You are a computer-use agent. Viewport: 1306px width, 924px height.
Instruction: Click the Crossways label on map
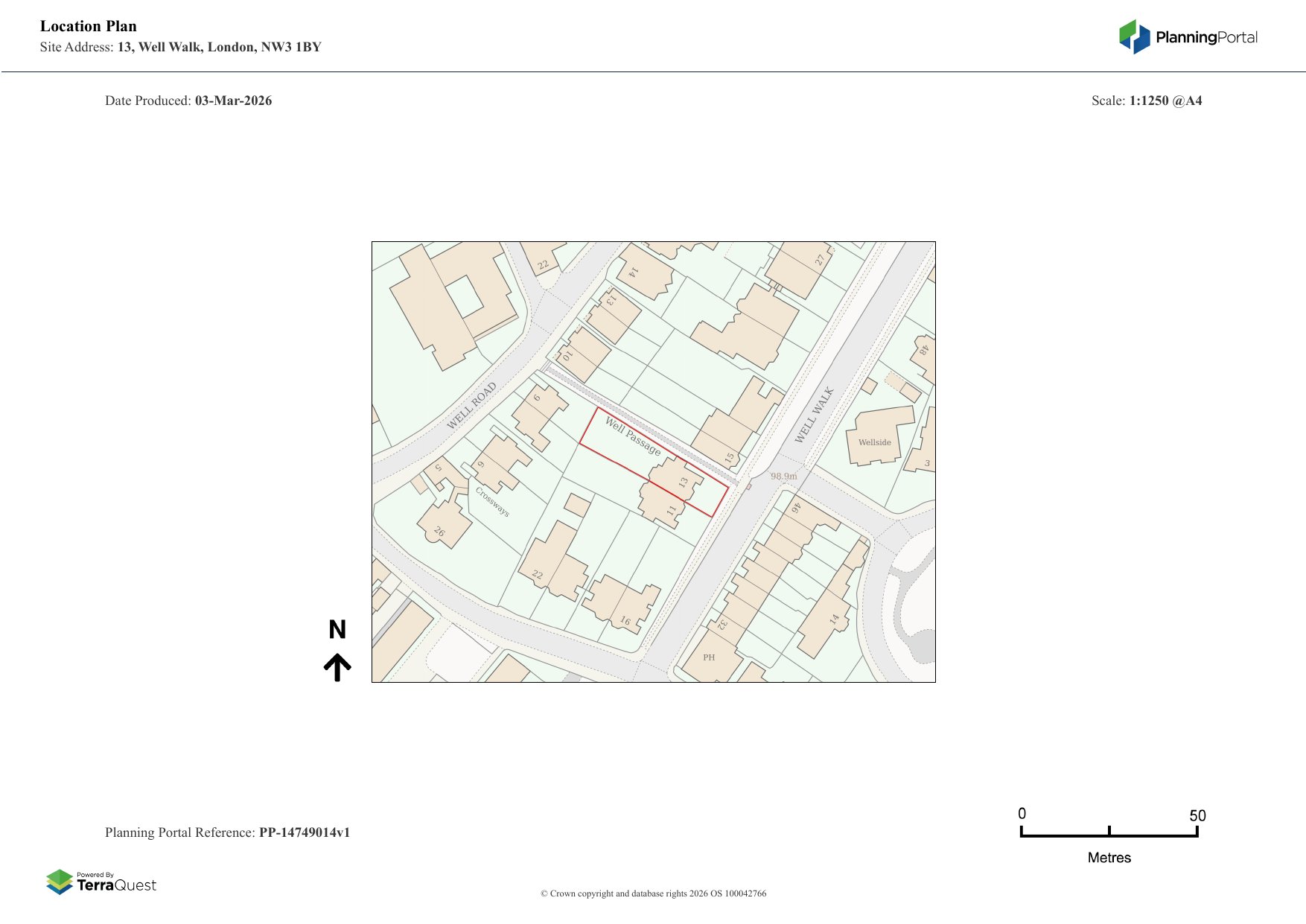492,502
